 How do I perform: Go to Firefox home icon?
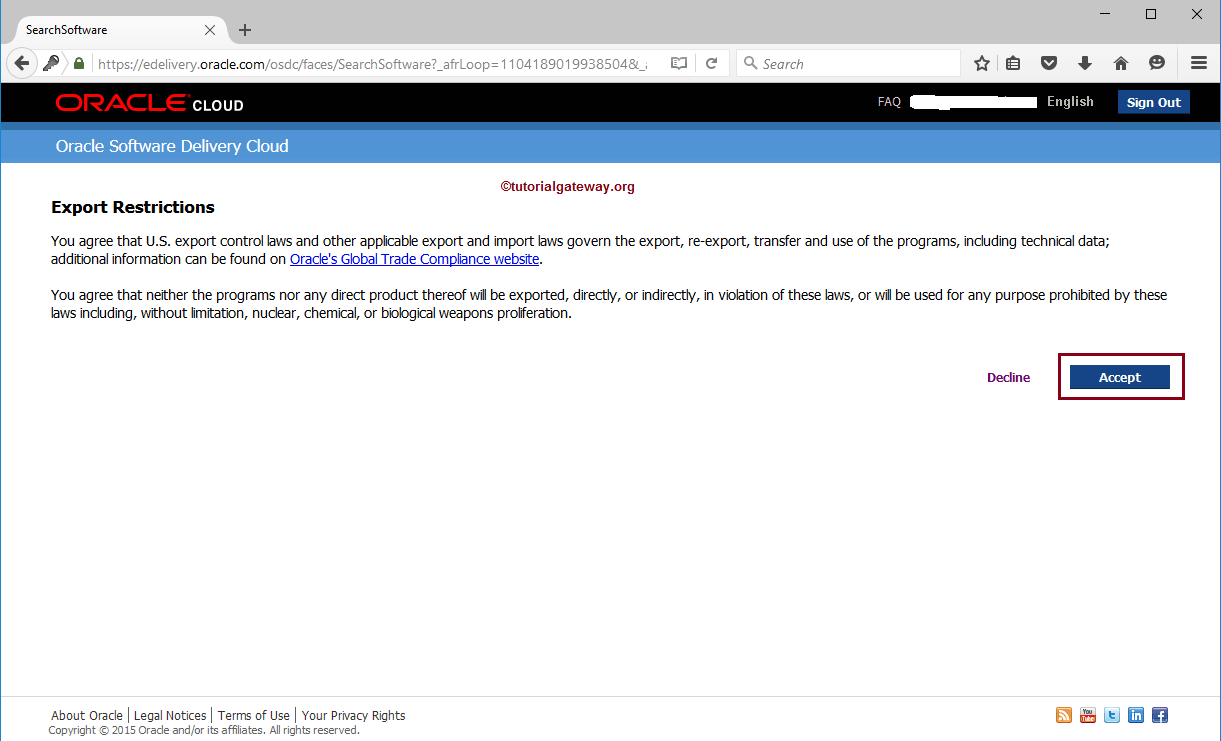click(x=1121, y=63)
